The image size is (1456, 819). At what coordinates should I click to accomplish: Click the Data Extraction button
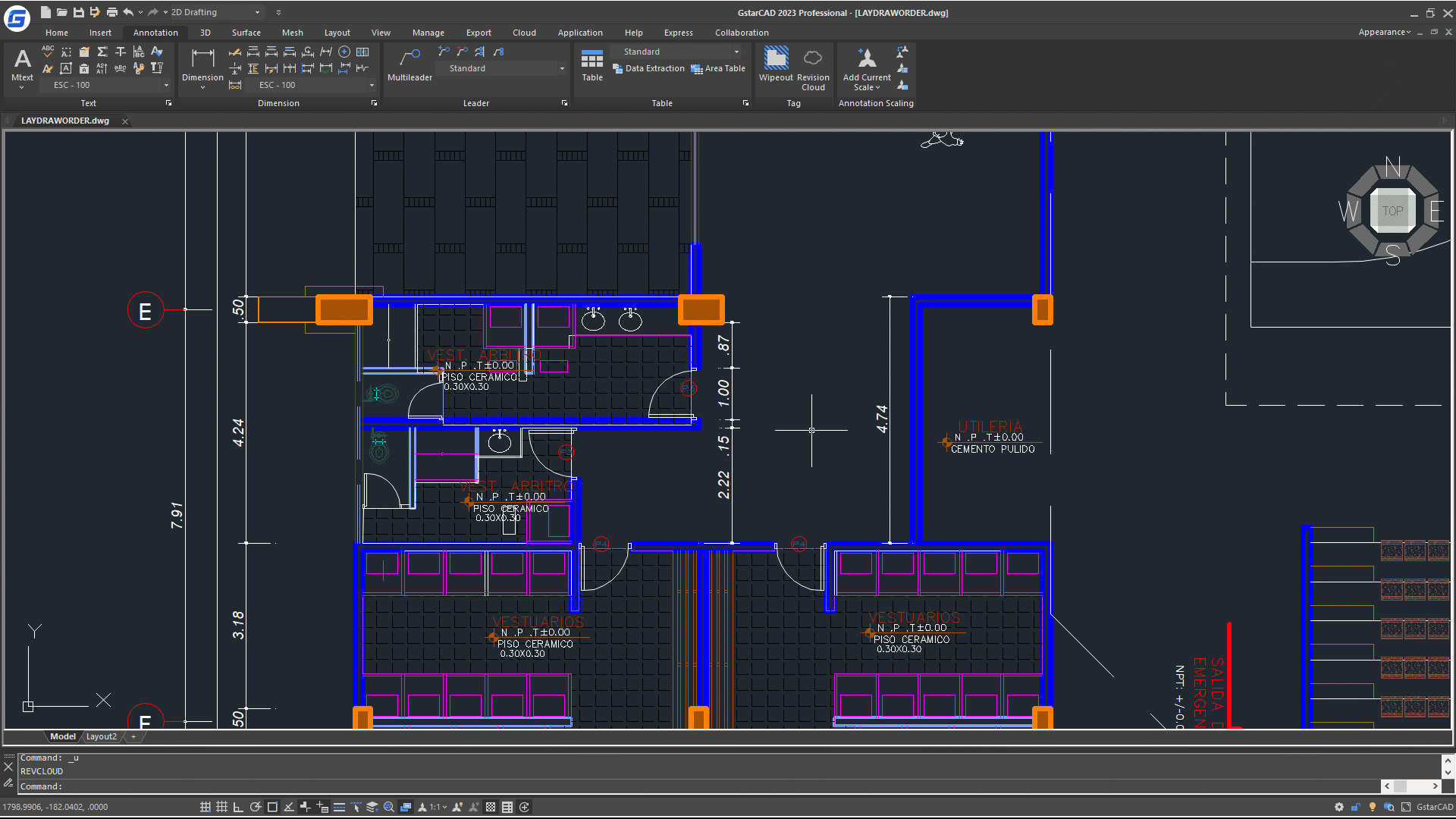(x=648, y=69)
